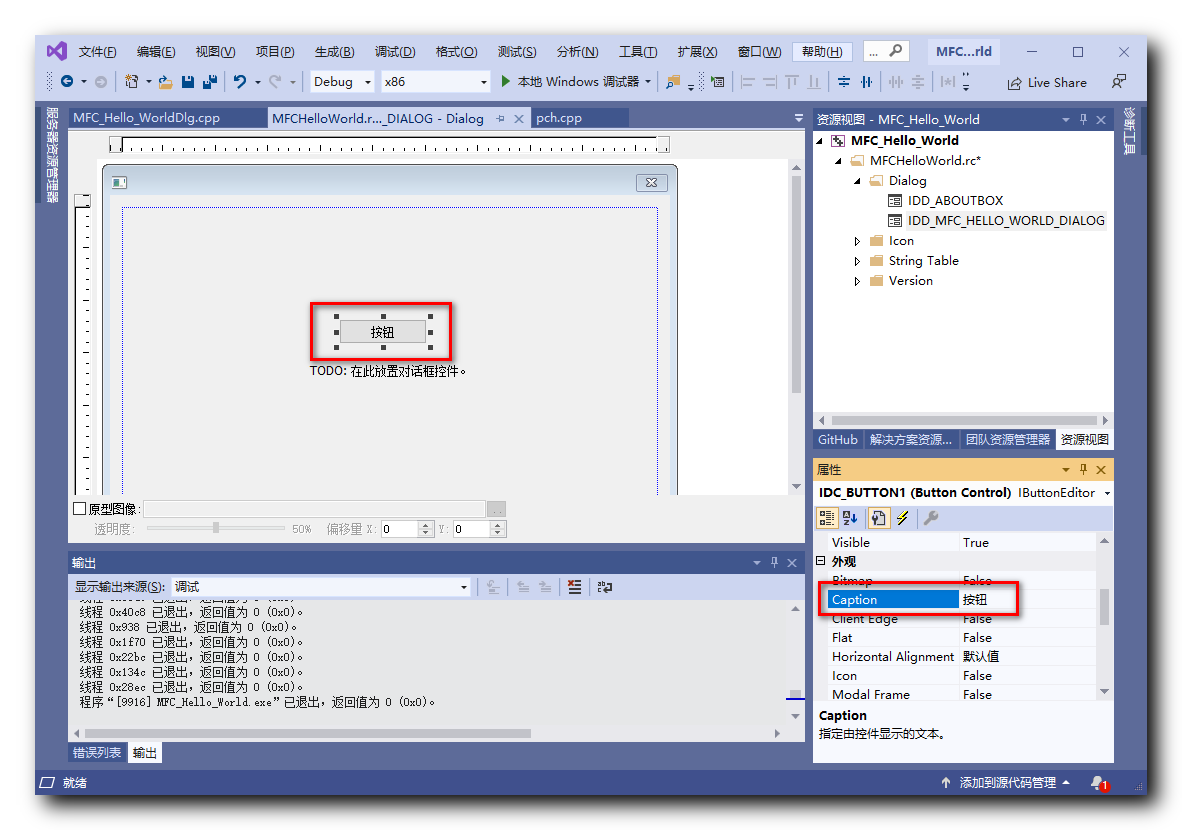
Task: Click the search box in title bar
Action: coord(885,51)
